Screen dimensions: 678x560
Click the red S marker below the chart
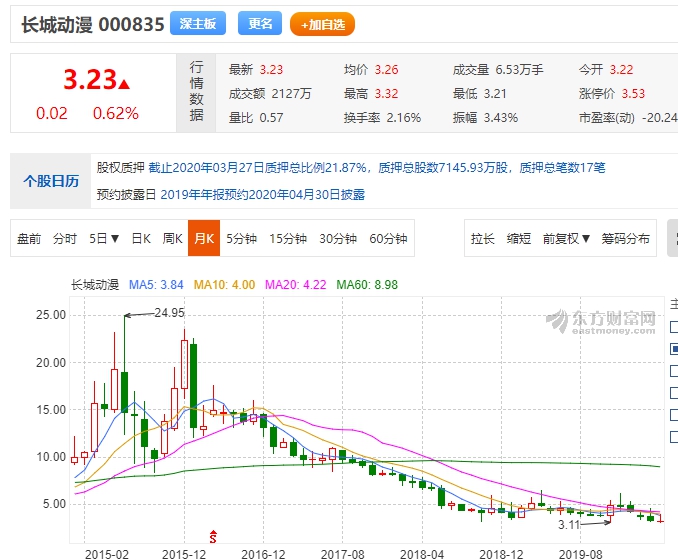(212, 539)
